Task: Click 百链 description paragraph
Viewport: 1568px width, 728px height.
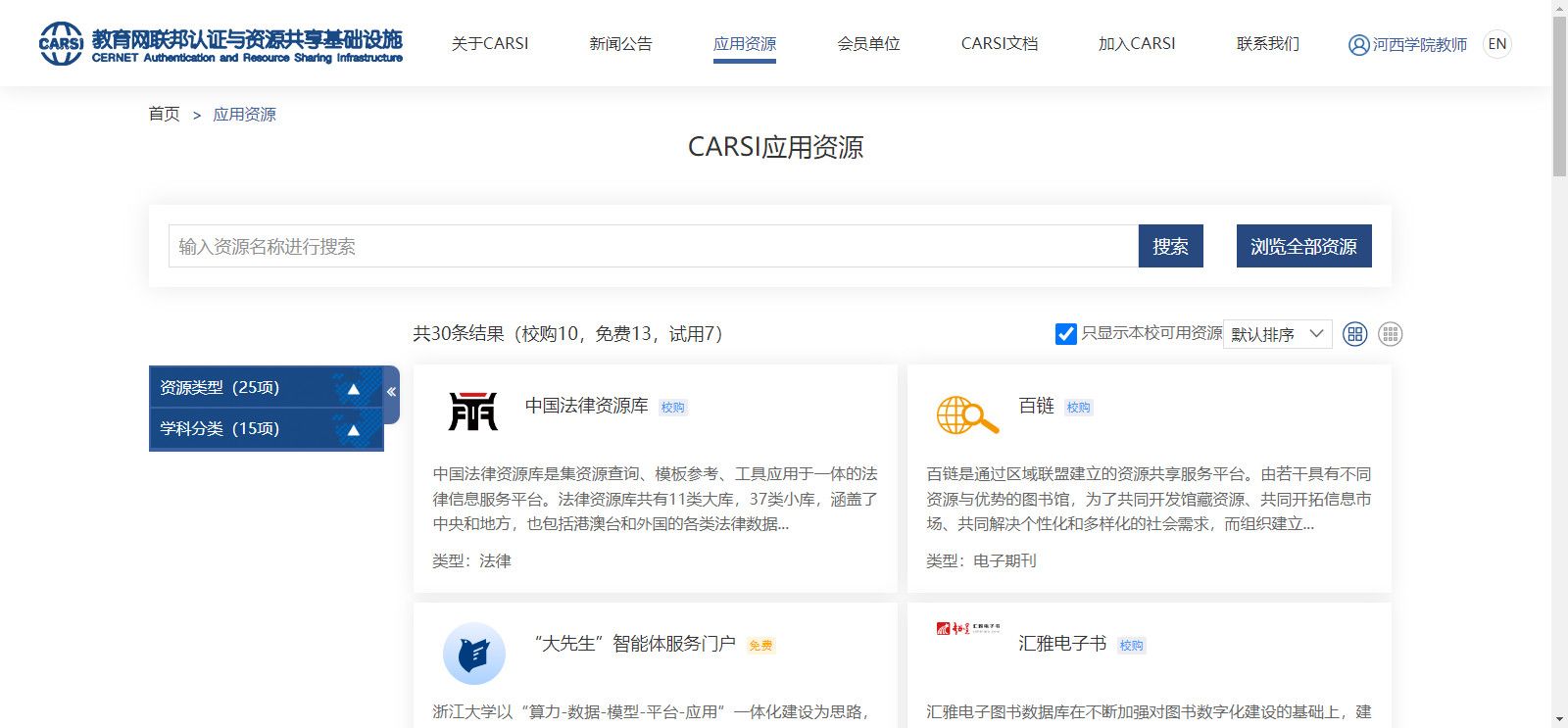Action: (x=1150, y=499)
